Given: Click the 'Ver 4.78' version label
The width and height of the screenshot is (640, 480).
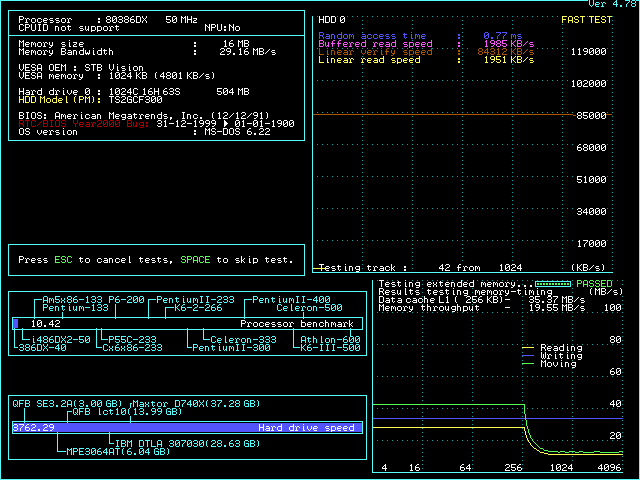Looking at the screenshot, I should 614,4.
